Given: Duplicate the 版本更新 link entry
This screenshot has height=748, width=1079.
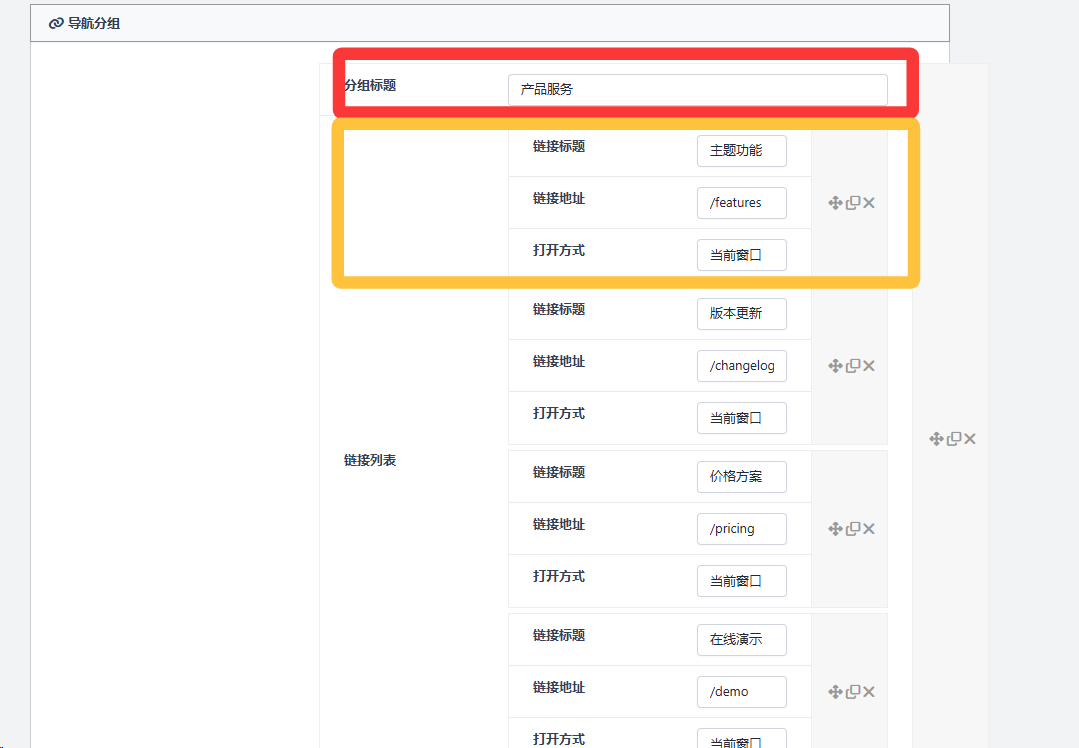Looking at the screenshot, I should (853, 366).
